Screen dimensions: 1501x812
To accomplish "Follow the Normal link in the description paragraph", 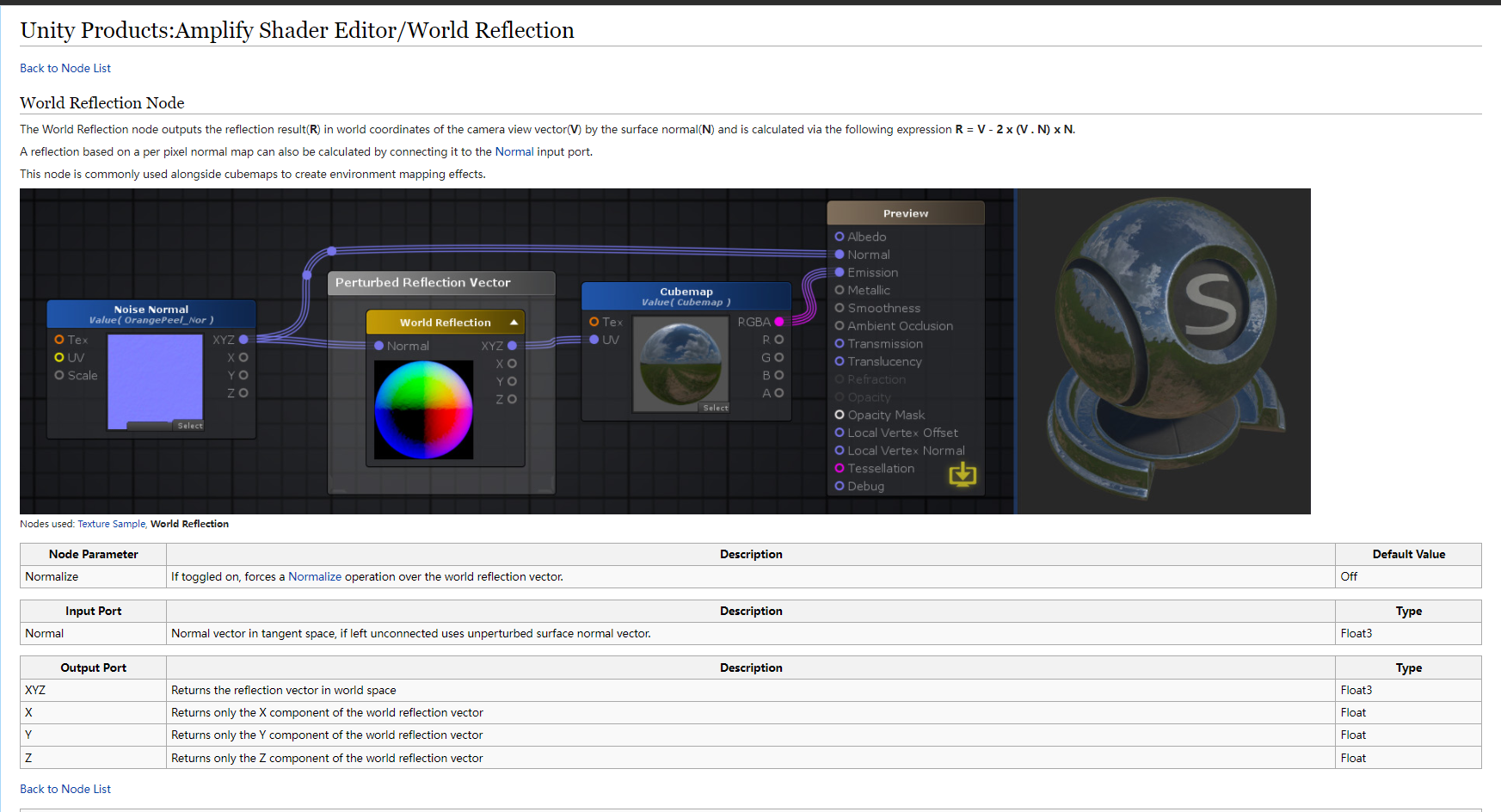I will (x=514, y=151).
